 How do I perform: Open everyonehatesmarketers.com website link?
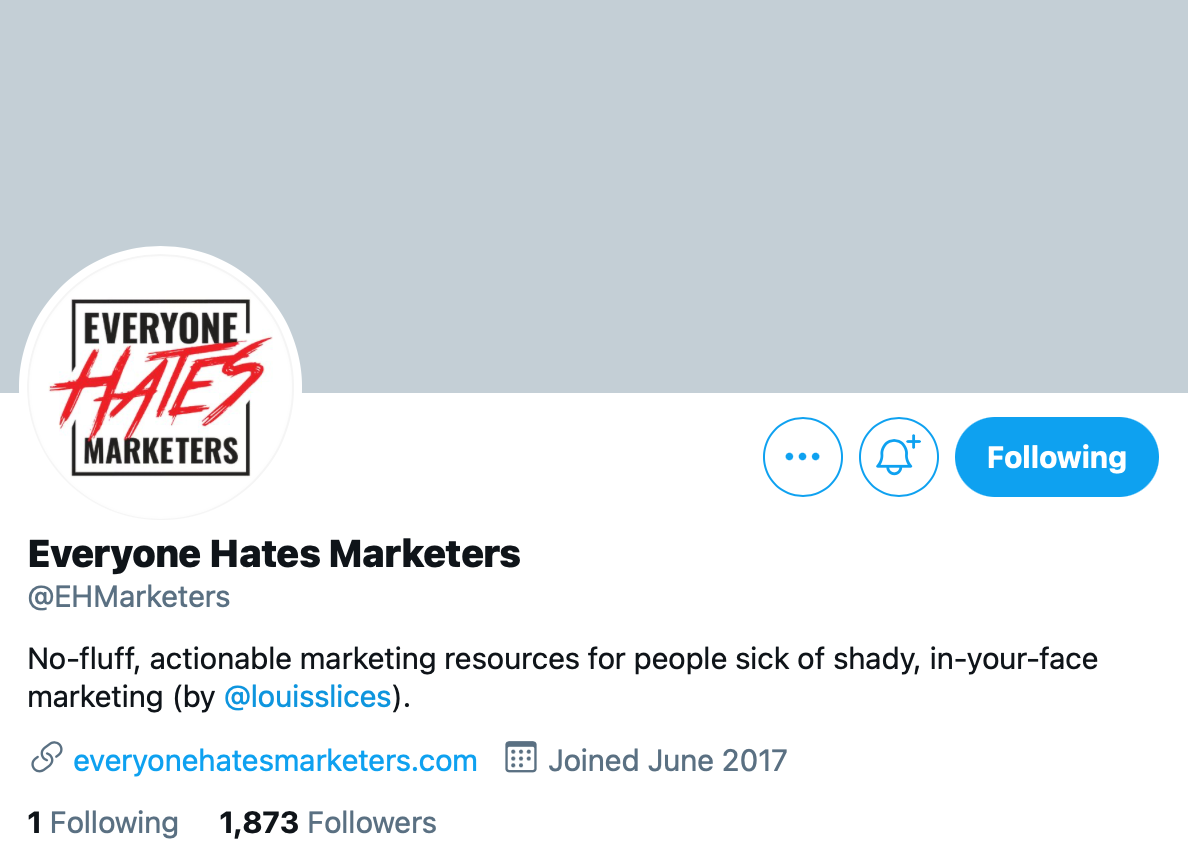point(275,760)
